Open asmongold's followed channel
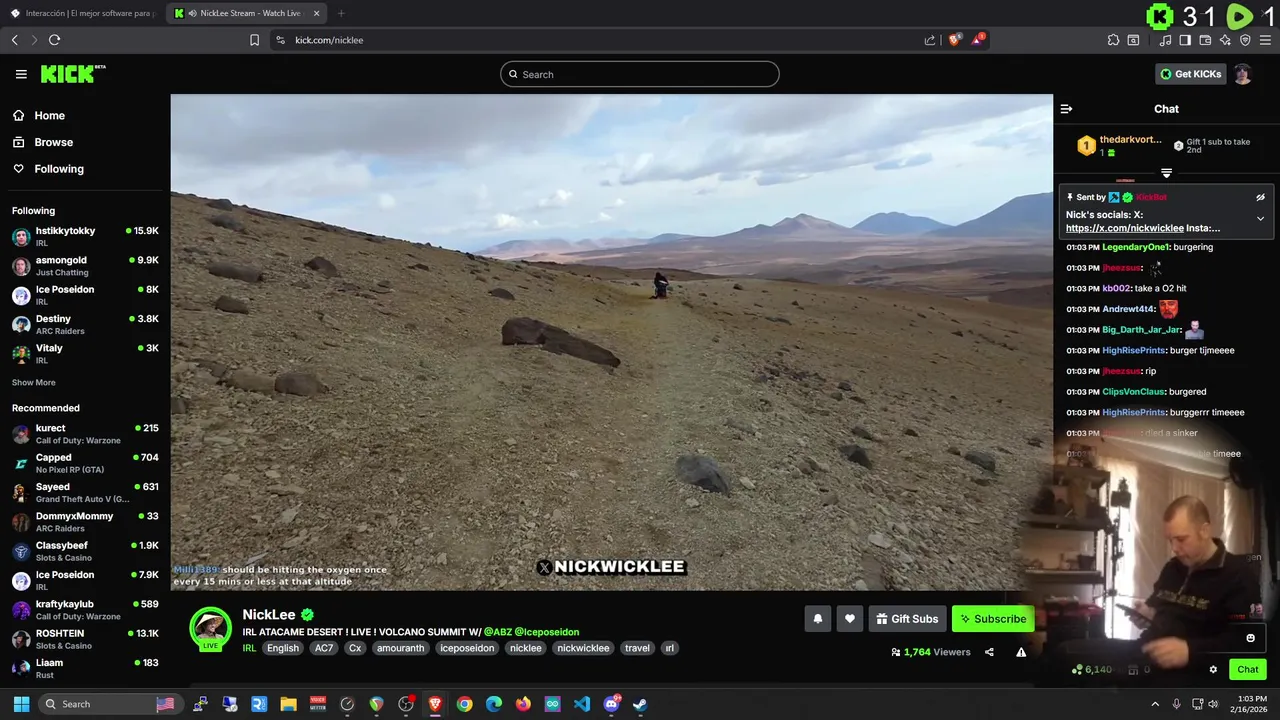1280x720 pixels. click(x=85, y=265)
